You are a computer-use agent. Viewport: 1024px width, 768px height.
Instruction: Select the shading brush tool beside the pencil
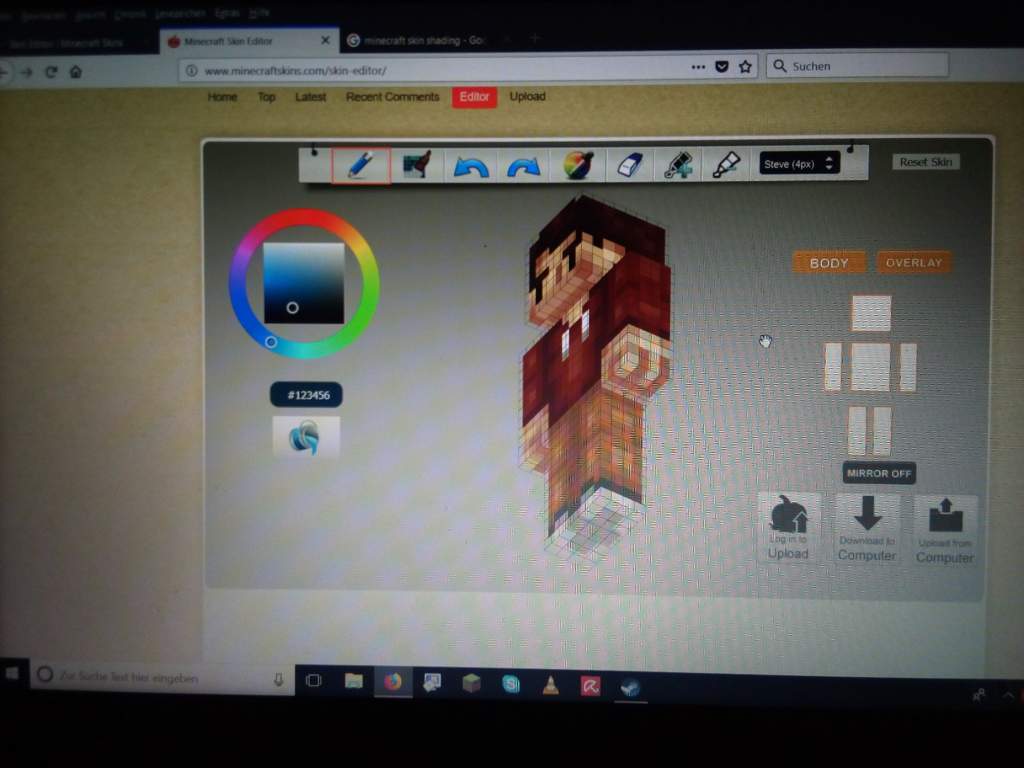click(417, 165)
